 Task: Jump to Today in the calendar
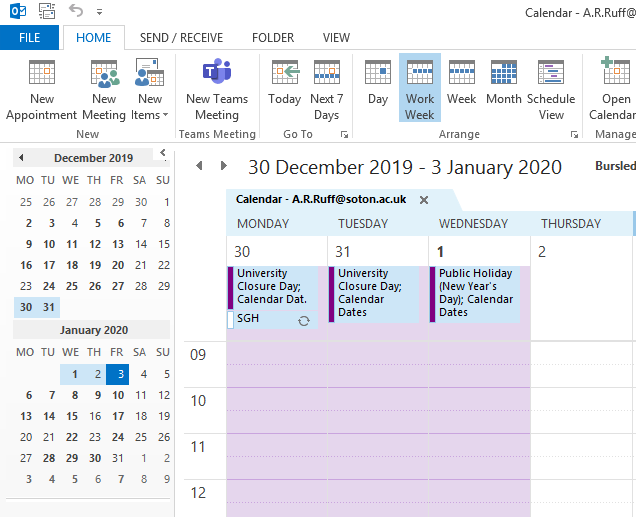pos(285,76)
